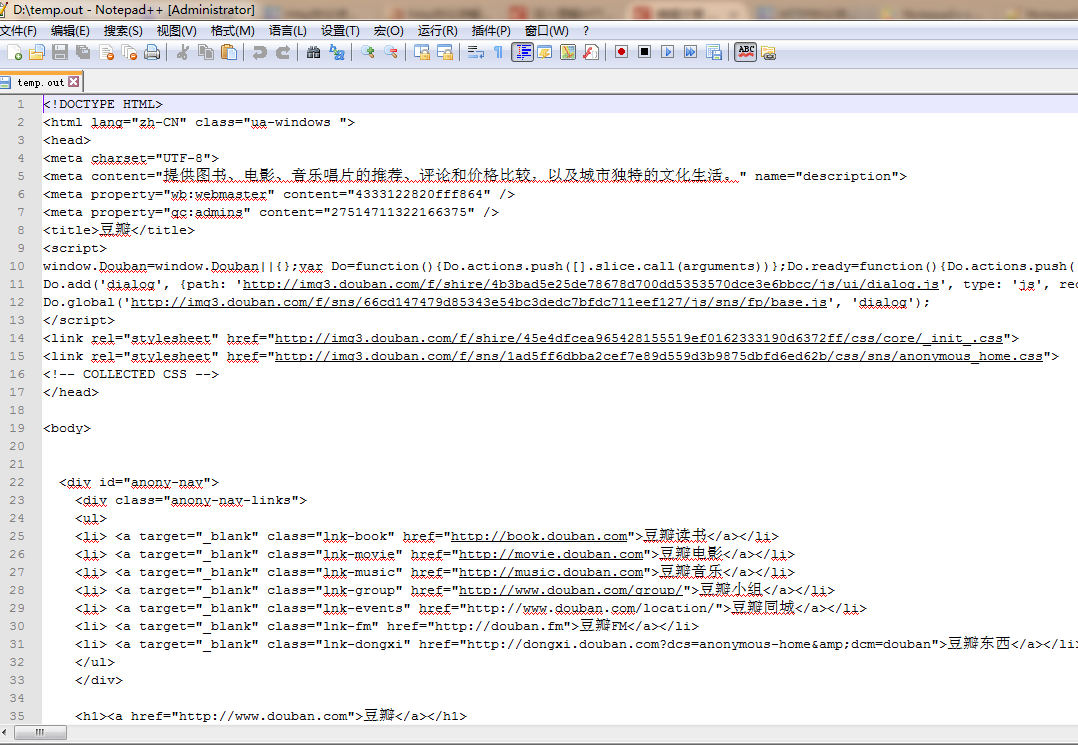
Task: Toggle word wrap in the toolbar
Action: (x=475, y=52)
